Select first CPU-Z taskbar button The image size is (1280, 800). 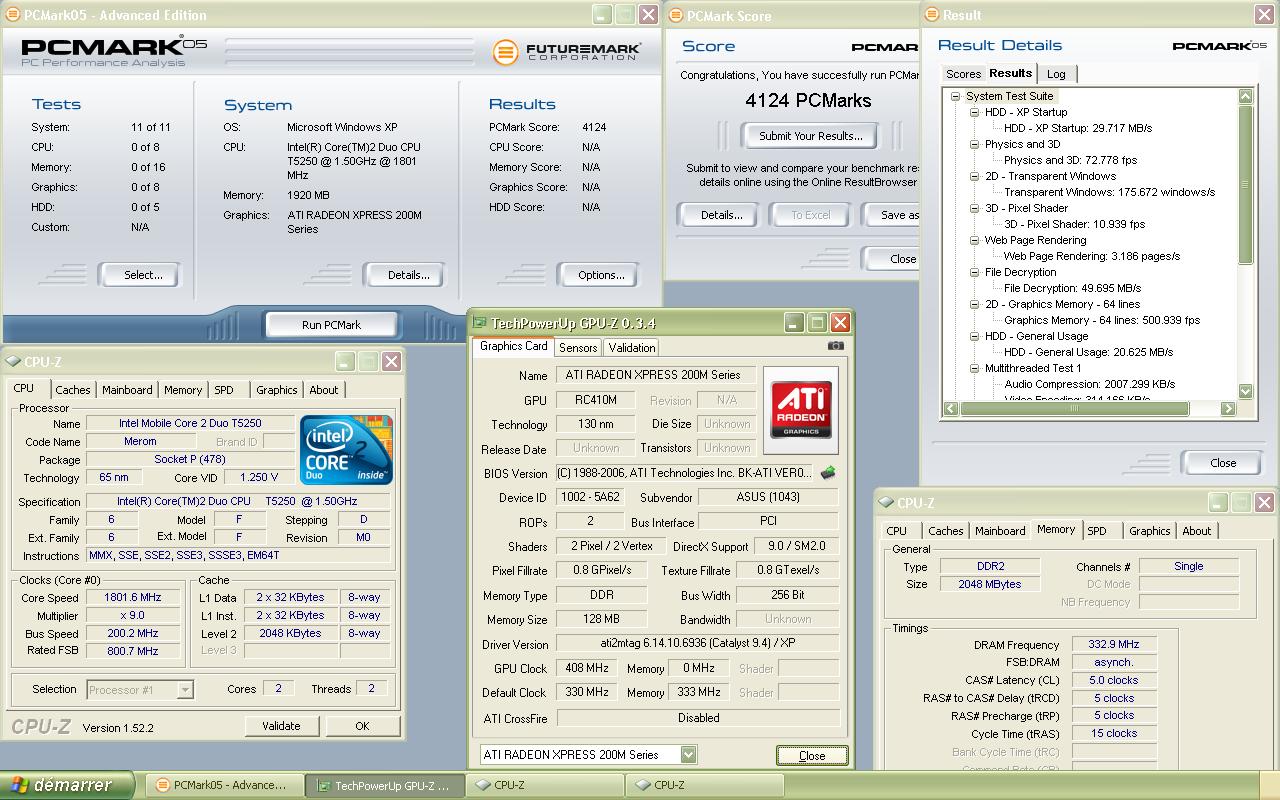545,786
